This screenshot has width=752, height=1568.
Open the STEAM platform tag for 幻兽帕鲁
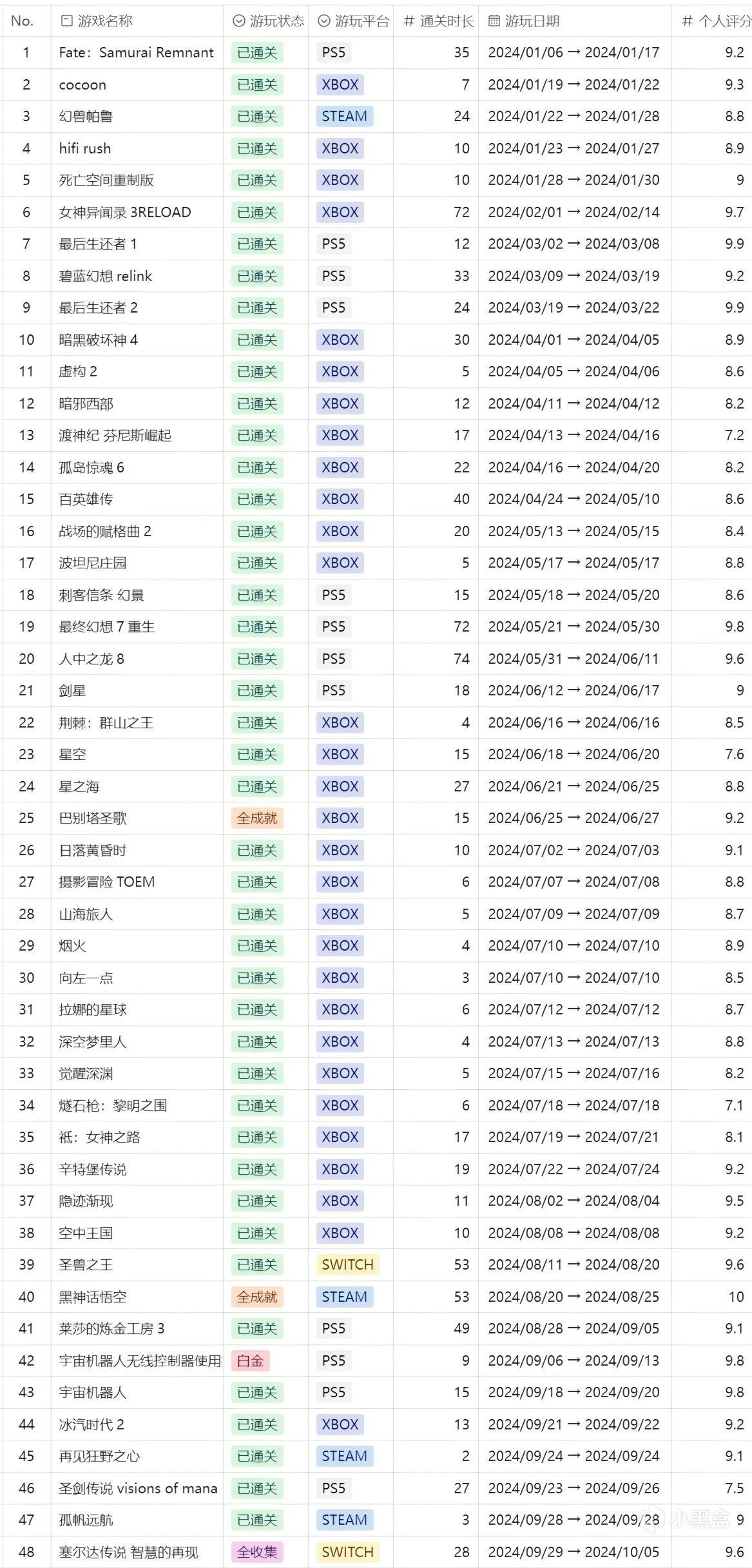(344, 116)
